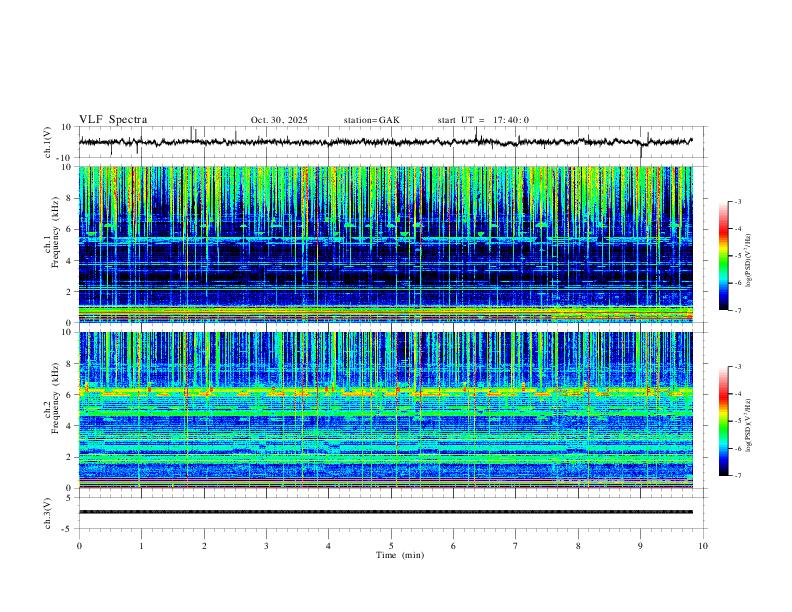Click time axis tick label '1'
Image resolution: width=792 pixels, height=612 pixels.
(x=141, y=546)
